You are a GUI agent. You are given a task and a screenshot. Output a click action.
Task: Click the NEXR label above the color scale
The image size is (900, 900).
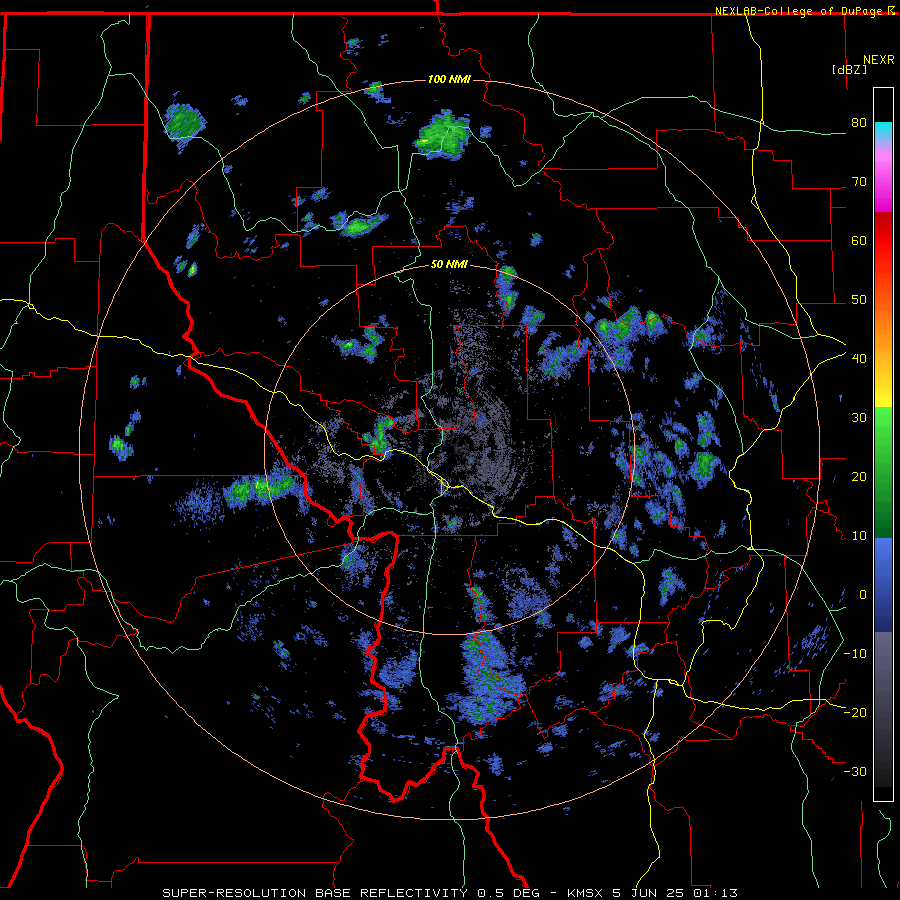[879, 60]
